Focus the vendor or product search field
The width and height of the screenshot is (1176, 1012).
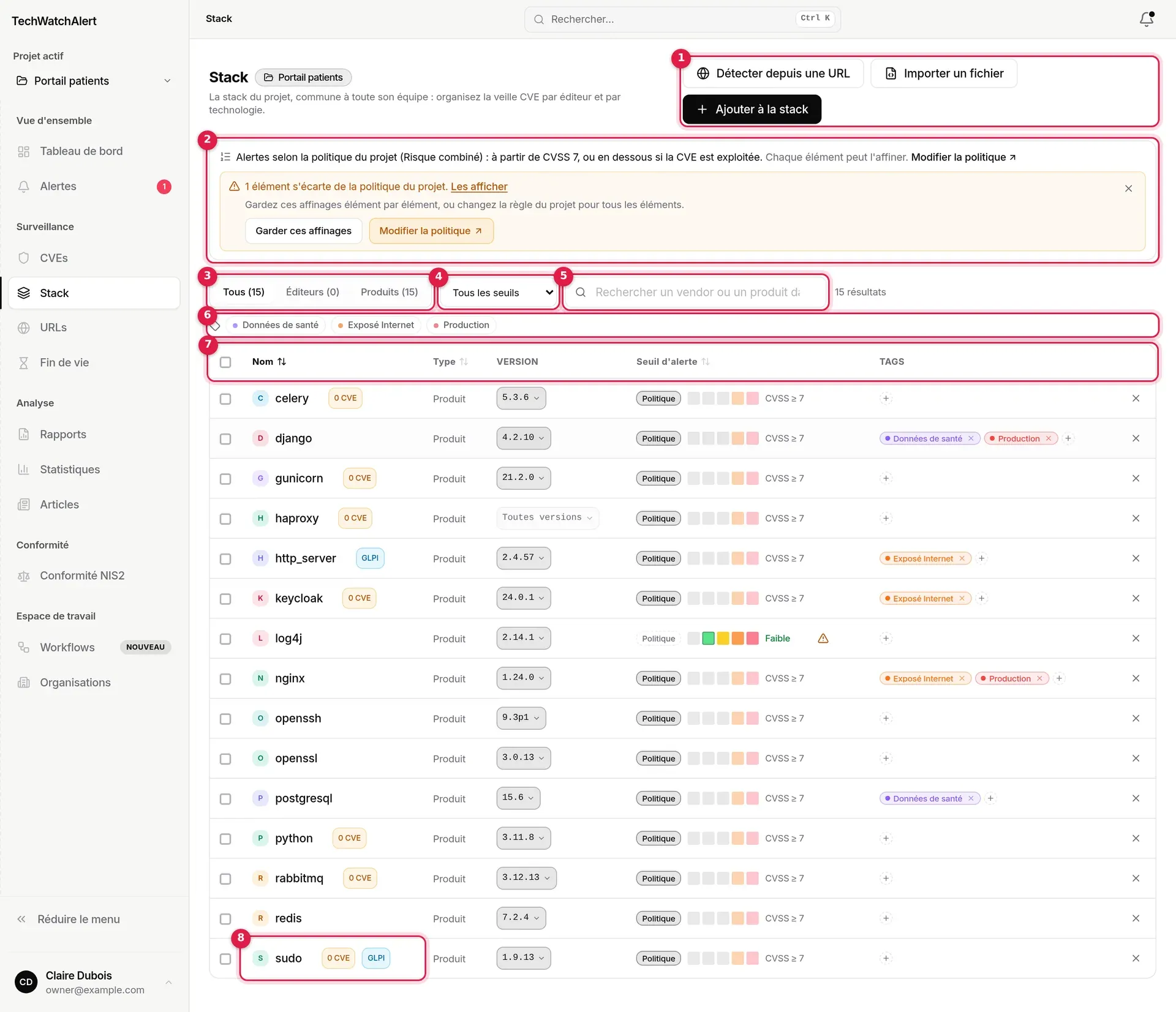pos(696,292)
